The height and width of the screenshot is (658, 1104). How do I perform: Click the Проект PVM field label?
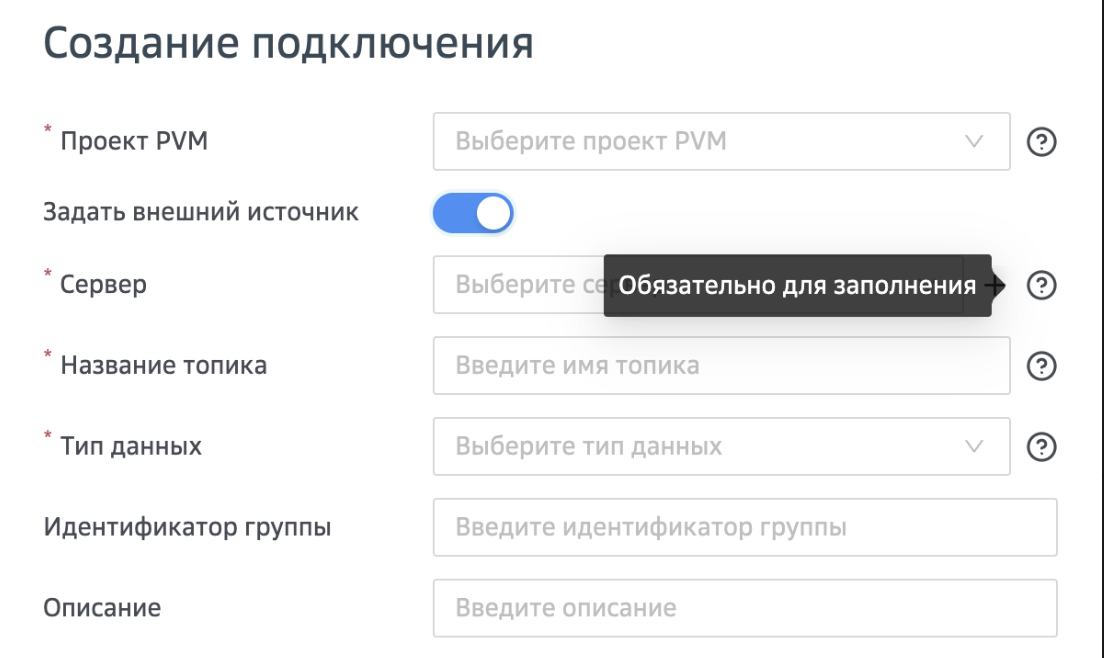pyautogui.click(x=134, y=141)
